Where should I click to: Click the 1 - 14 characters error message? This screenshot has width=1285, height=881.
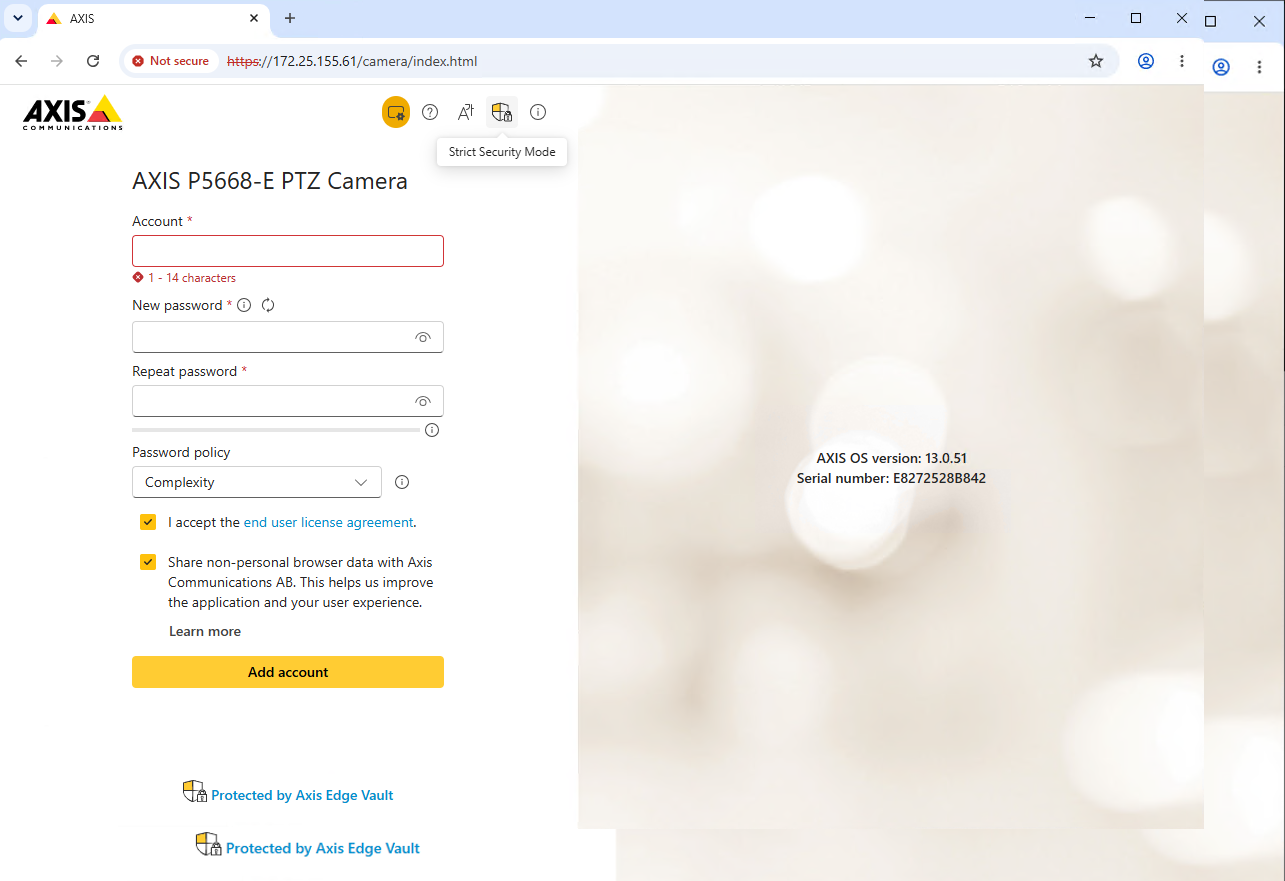[192, 278]
